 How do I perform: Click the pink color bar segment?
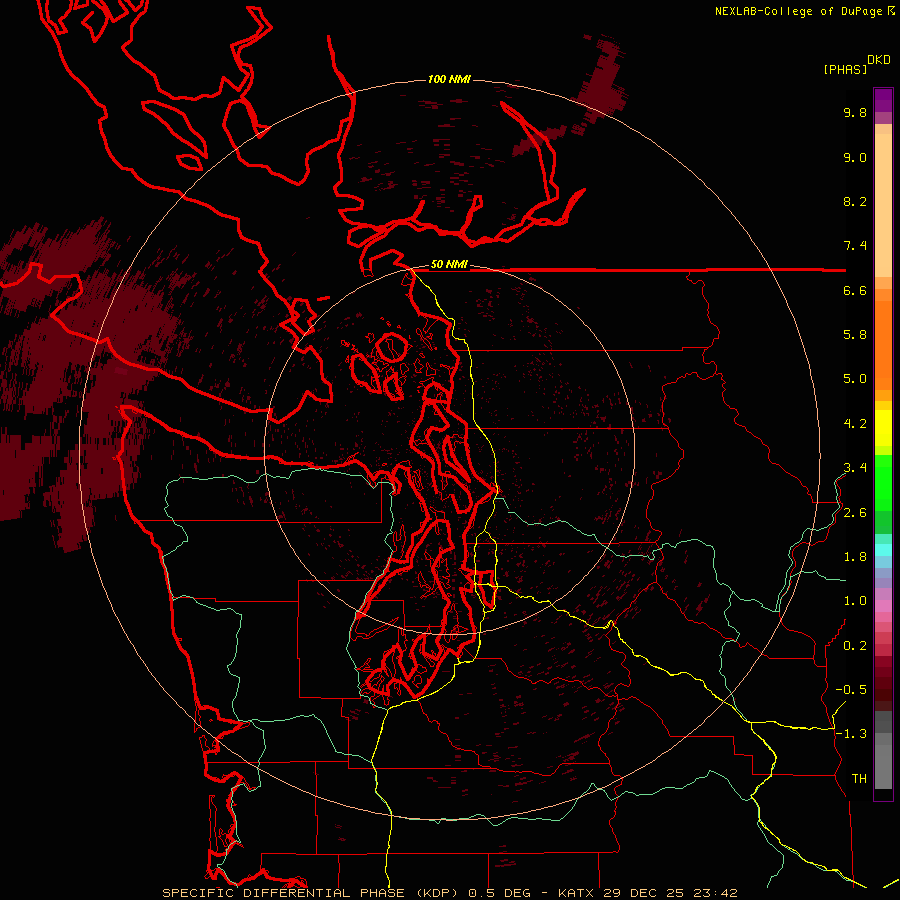tap(883, 606)
